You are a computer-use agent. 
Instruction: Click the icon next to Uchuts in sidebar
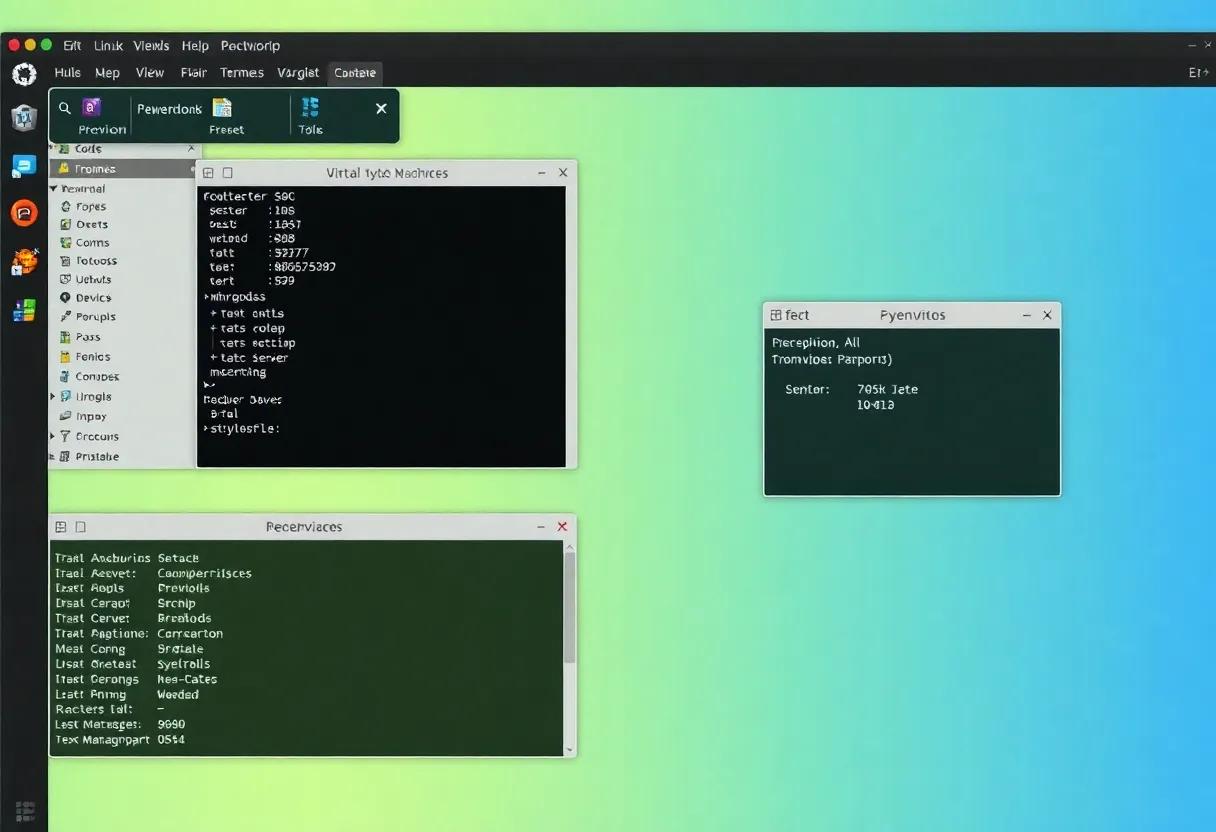[66, 280]
